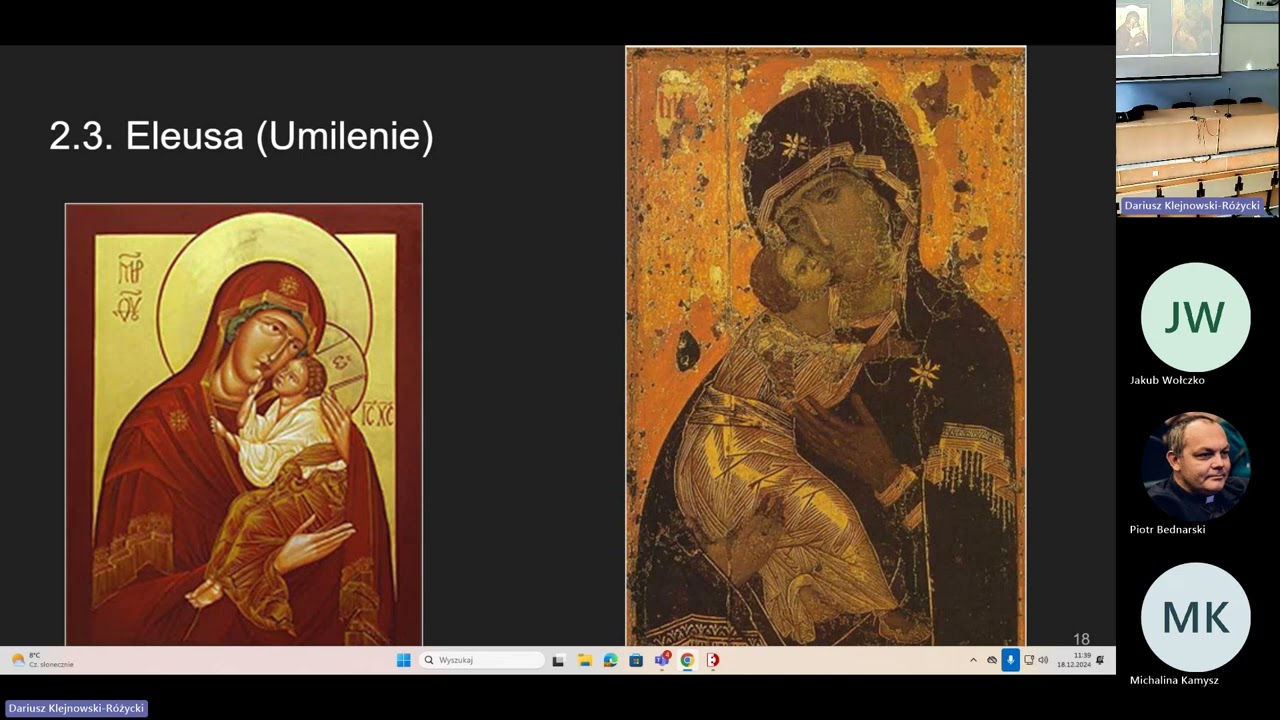Click the slide title 2.3. Eleusa (Umilenie)
Image resolution: width=1280 pixels, height=720 pixels.
pos(241,136)
